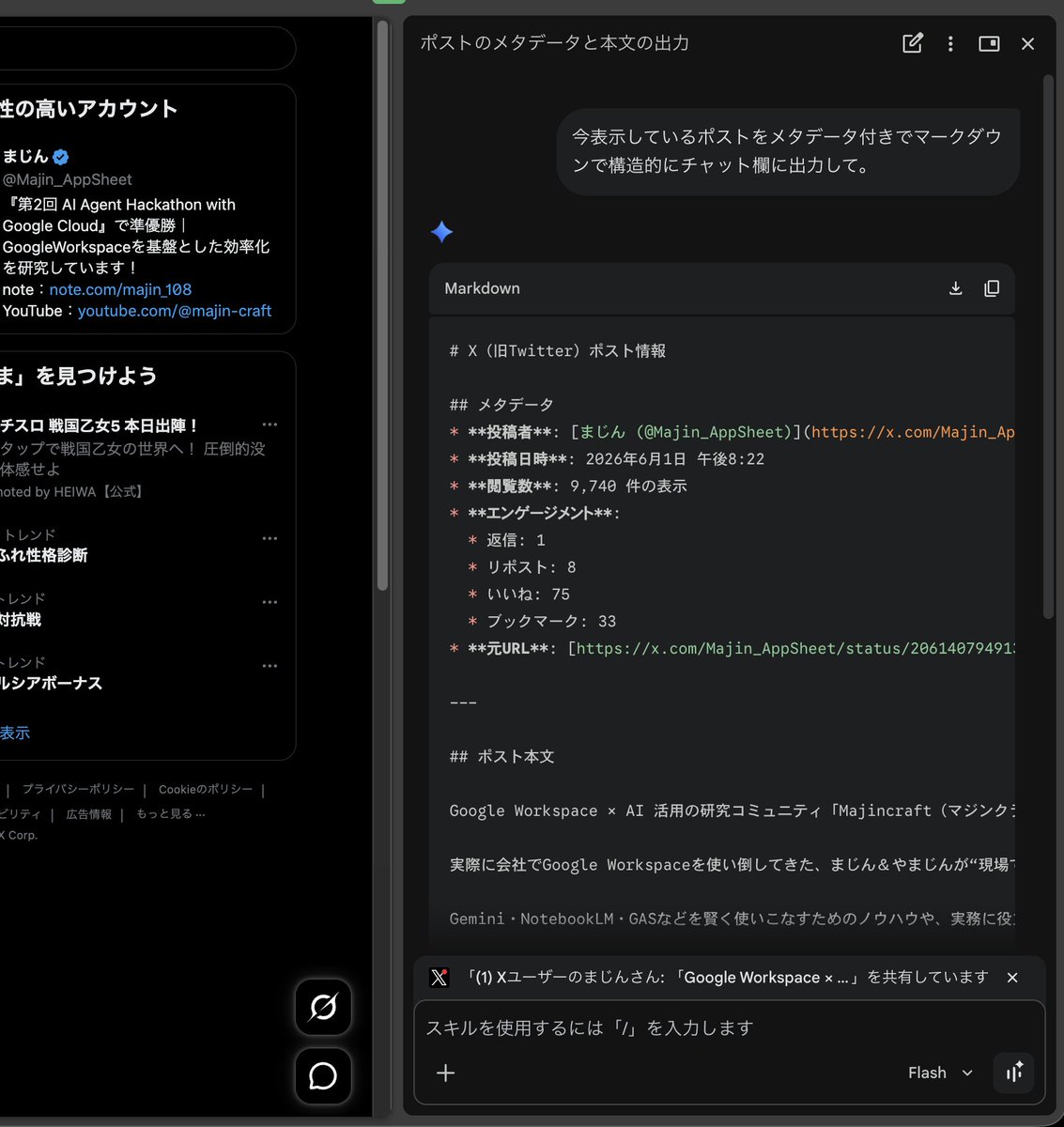Click the Gemini panel vertical scrollbar
This screenshot has width=1064, height=1127.
pyautogui.click(x=1048, y=347)
